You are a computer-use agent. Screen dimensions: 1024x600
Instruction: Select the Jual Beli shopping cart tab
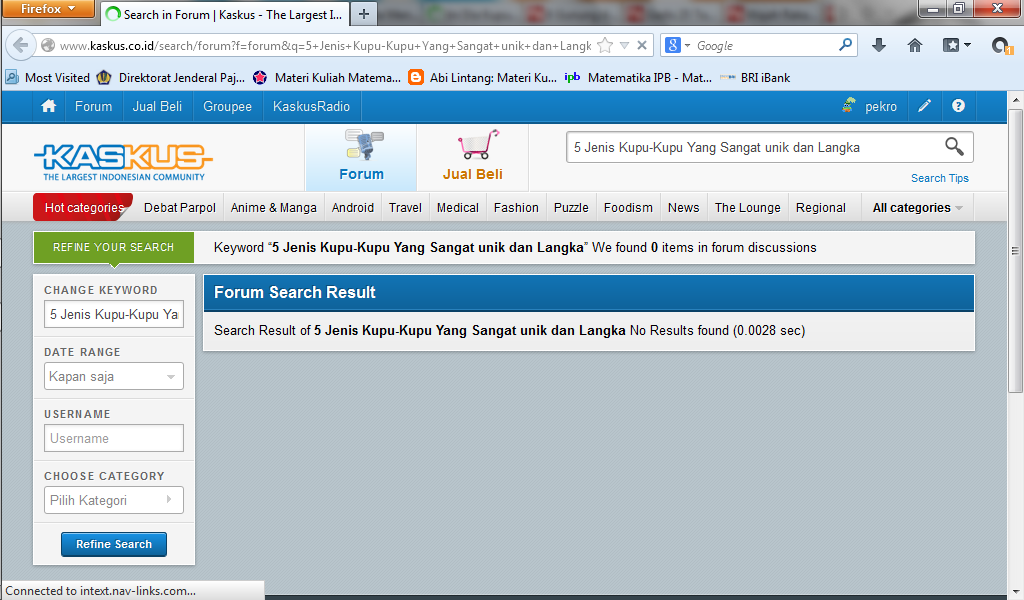(x=473, y=157)
